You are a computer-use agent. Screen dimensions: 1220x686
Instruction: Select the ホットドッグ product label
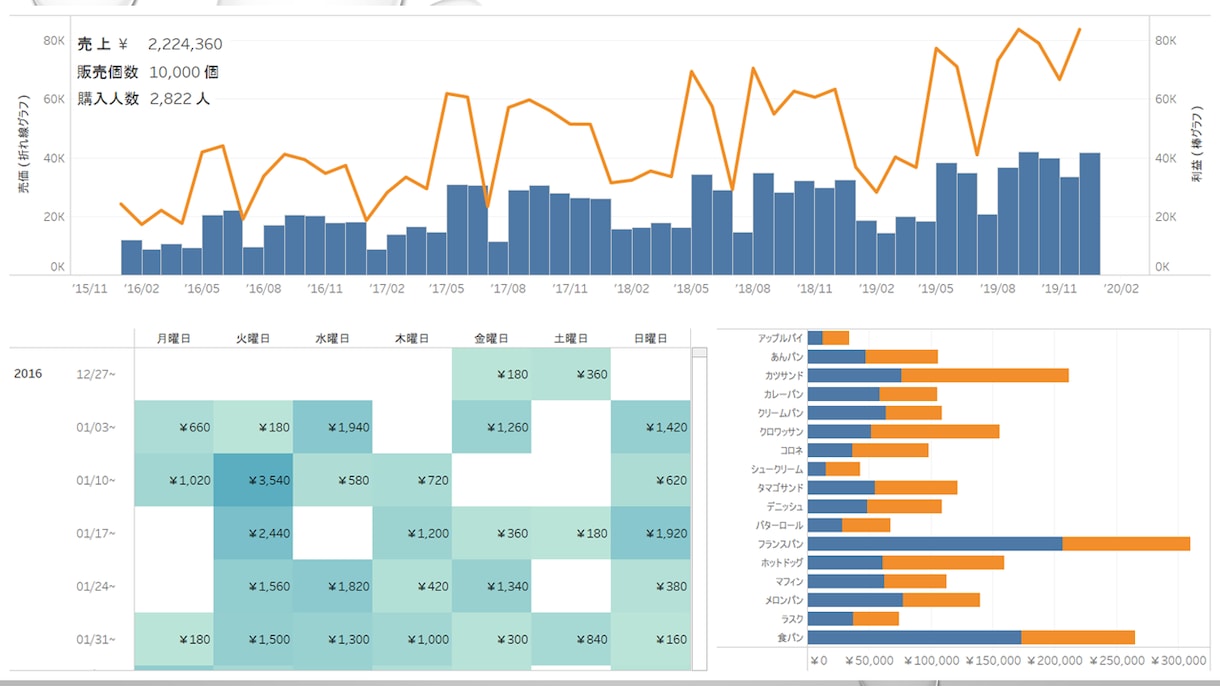pos(780,562)
